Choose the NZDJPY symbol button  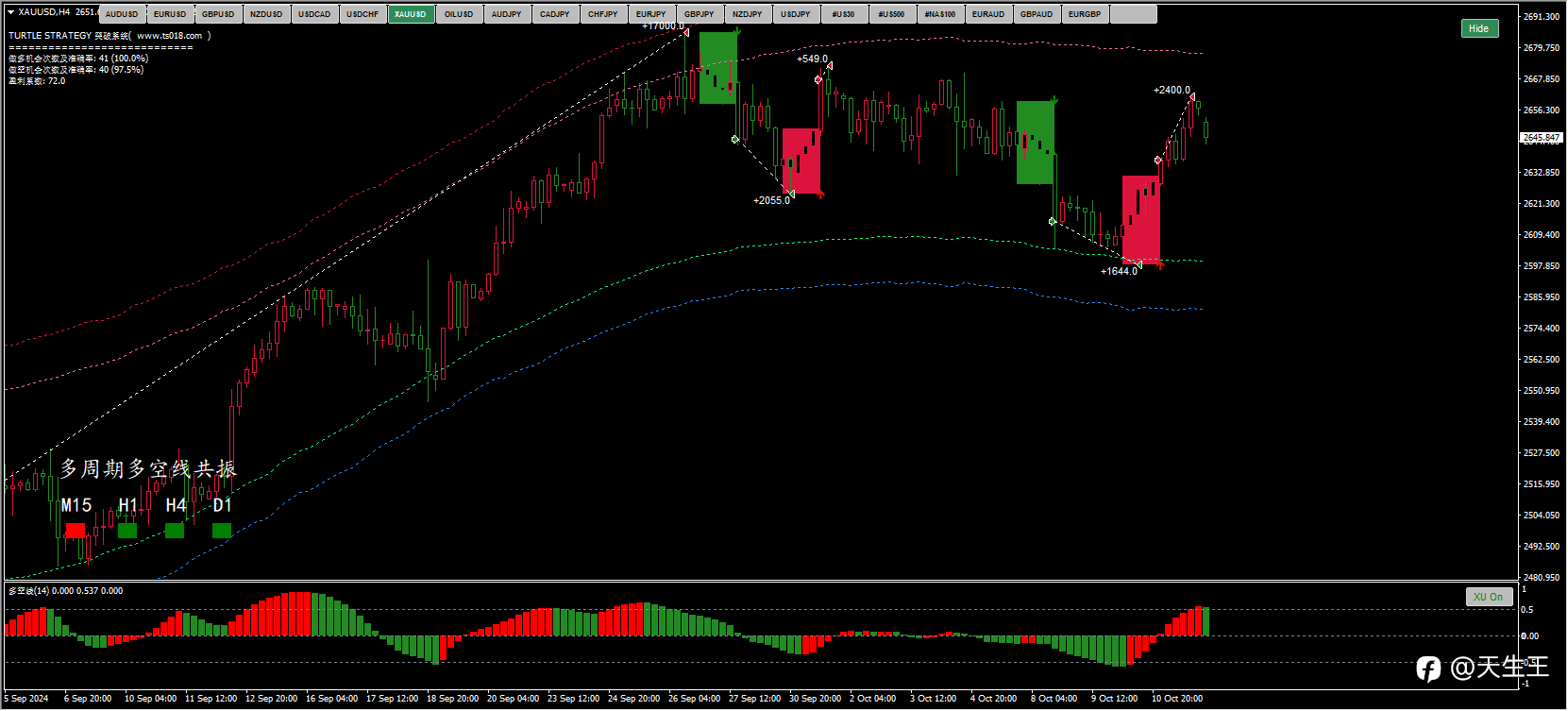748,14
